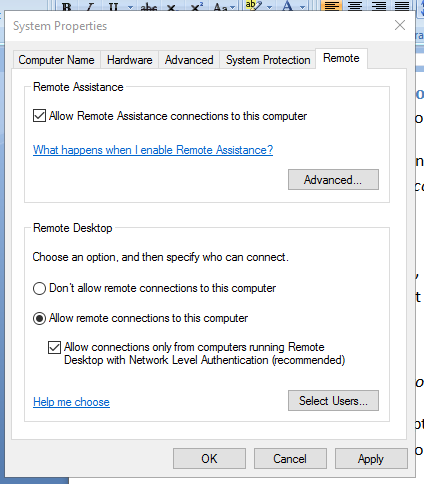Apply strikethrough (abc) formatting

(x=149, y=7)
